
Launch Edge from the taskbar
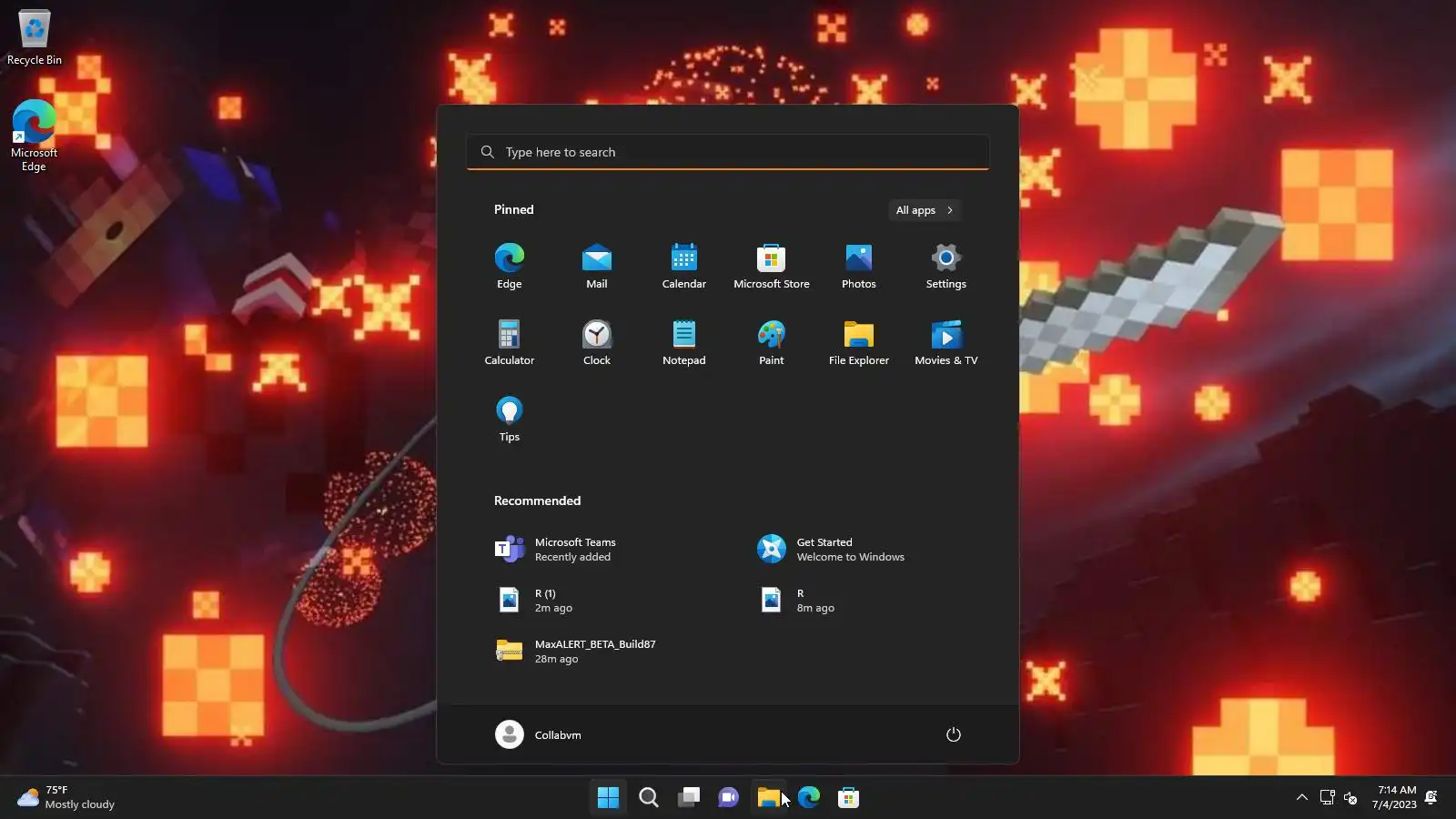click(808, 798)
